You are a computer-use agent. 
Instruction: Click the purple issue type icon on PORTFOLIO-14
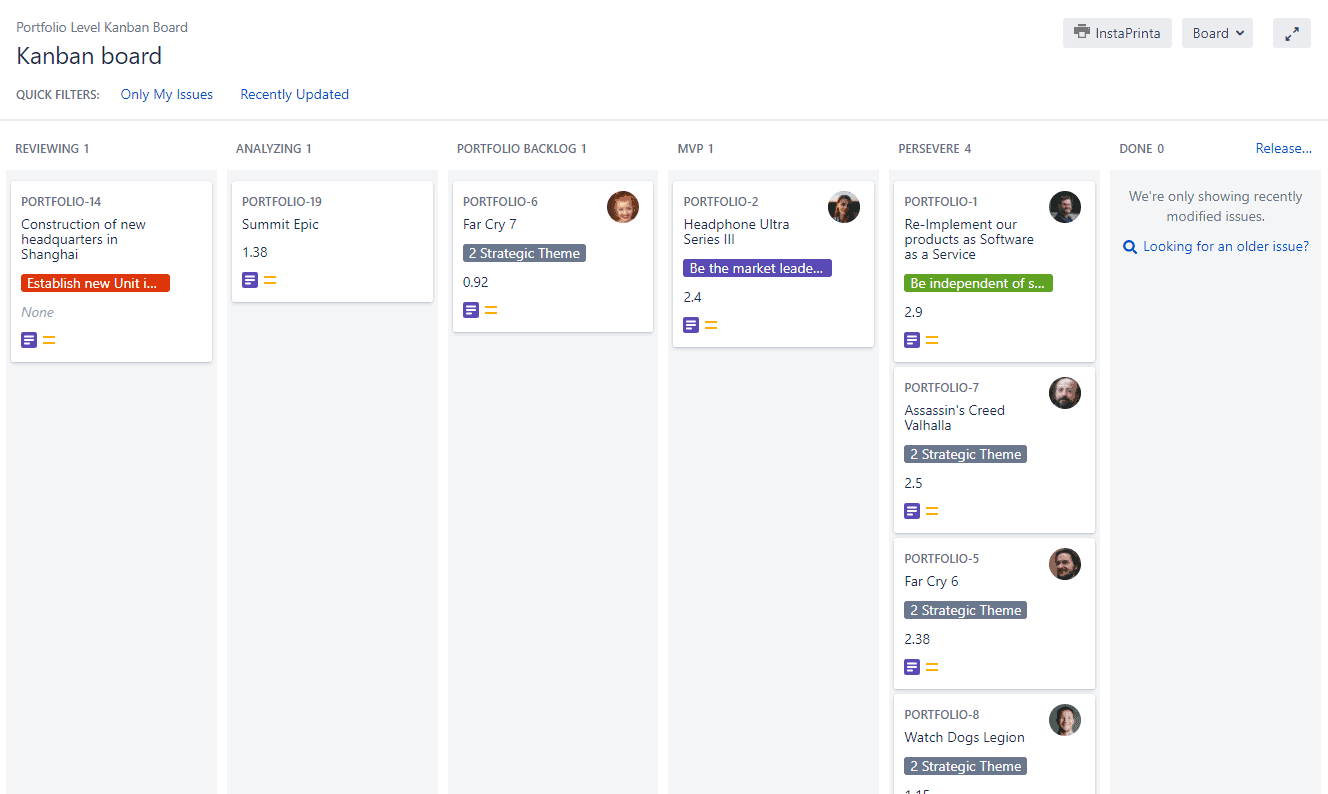(28, 339)
